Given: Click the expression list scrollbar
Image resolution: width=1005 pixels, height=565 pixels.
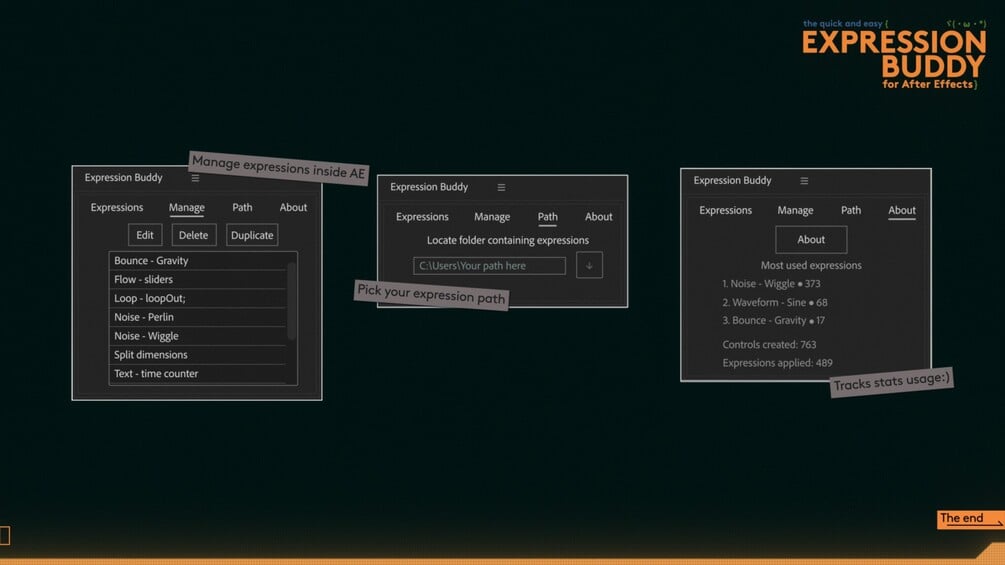Looking at the screenshot, I should point(292,300).
